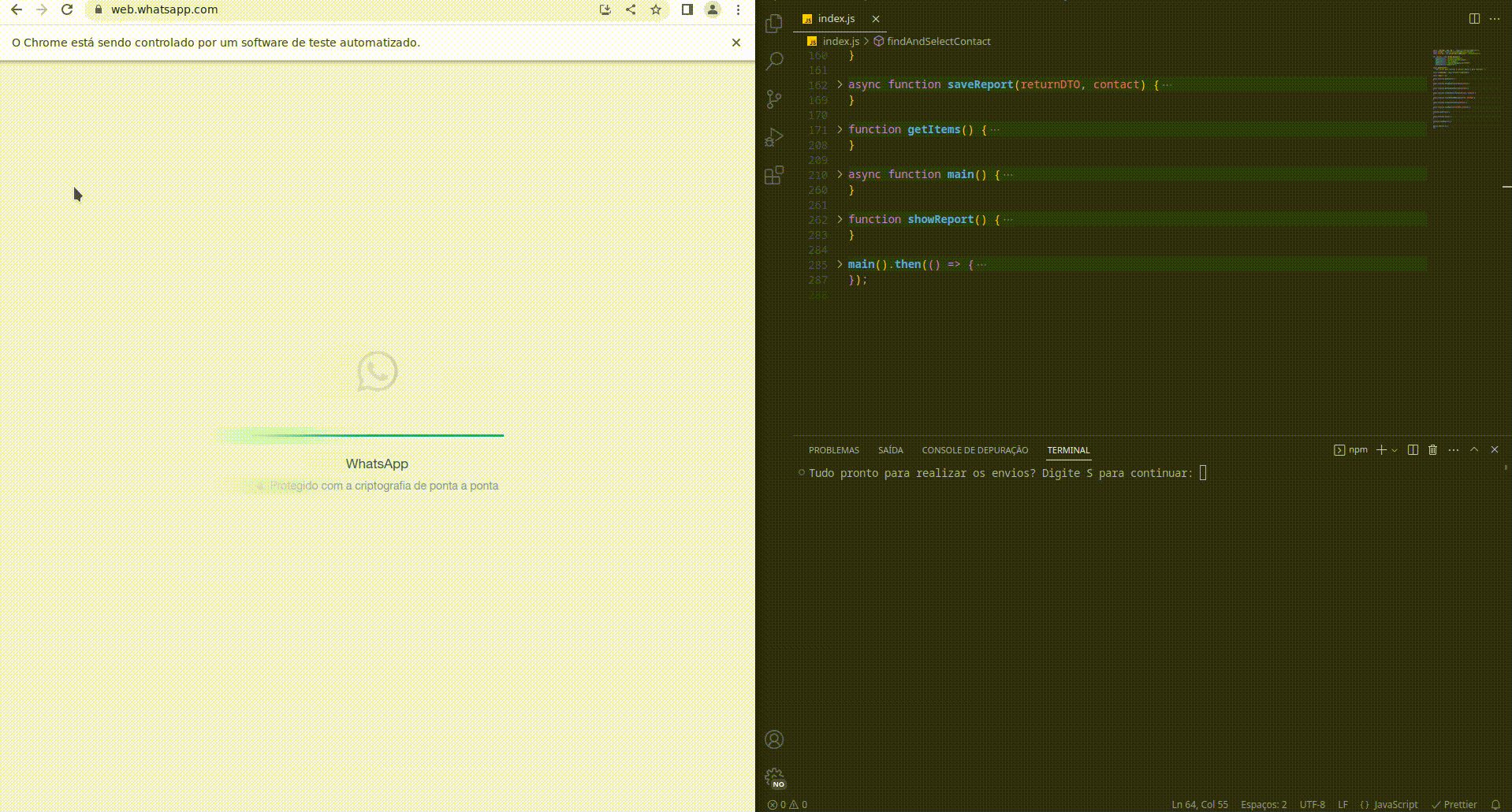
Task: Click the saveReport function name
Action: coord(980,84)
